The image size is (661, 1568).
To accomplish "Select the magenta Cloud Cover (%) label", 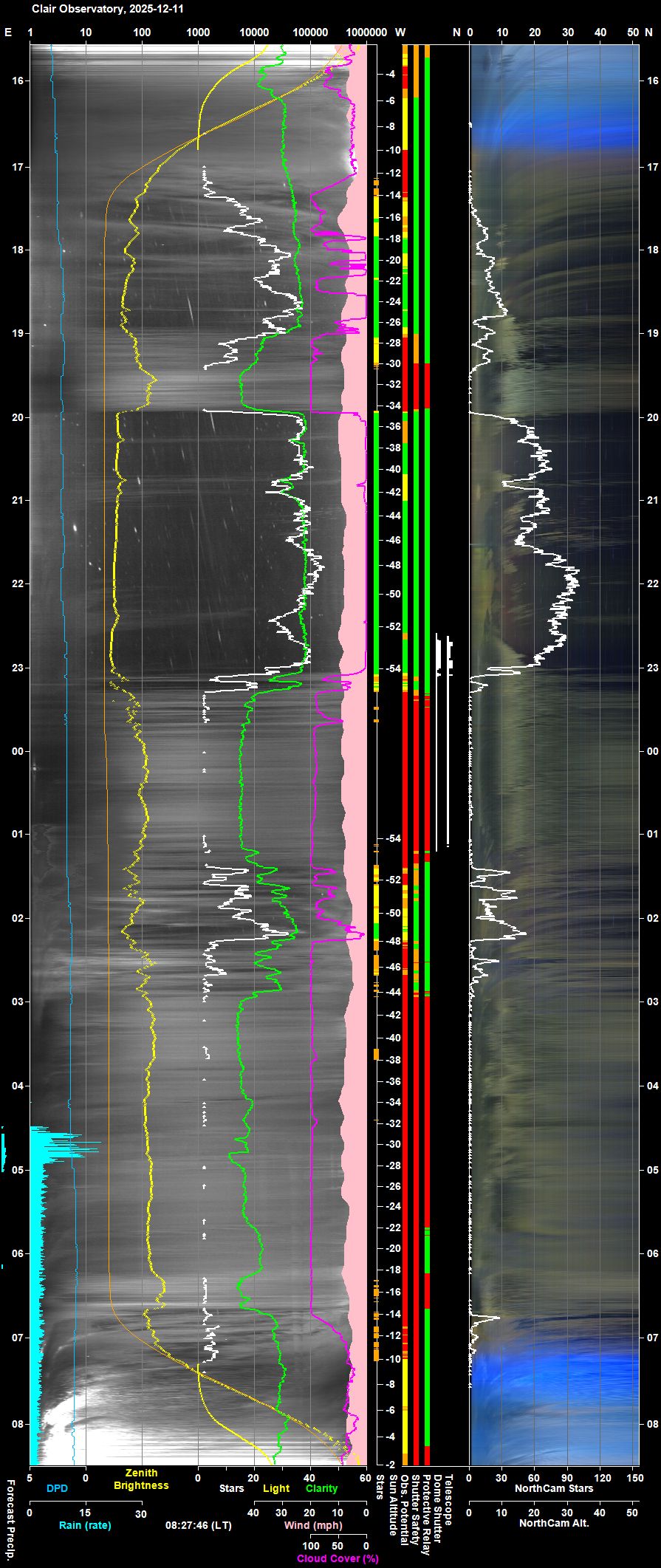I will [338, 1558].
